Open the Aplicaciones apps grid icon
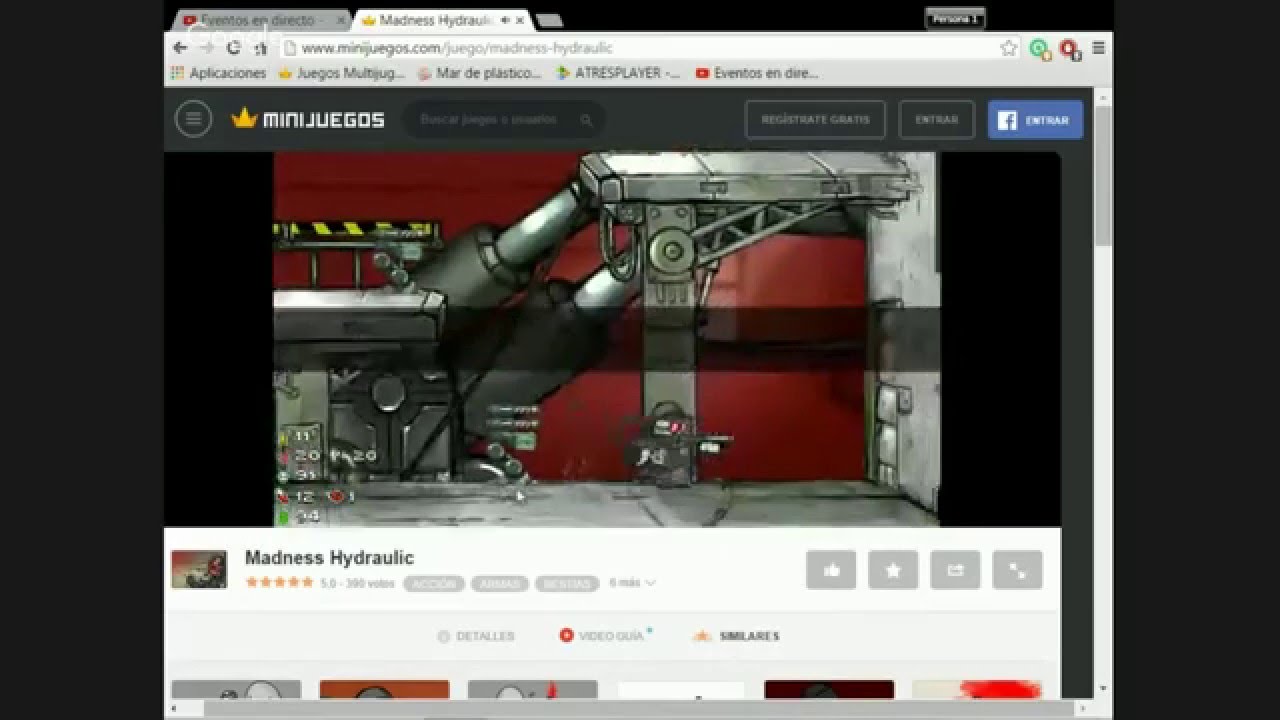Image resolution: width=1280 pixels, height=720 pixels. [x=177, y=73]
